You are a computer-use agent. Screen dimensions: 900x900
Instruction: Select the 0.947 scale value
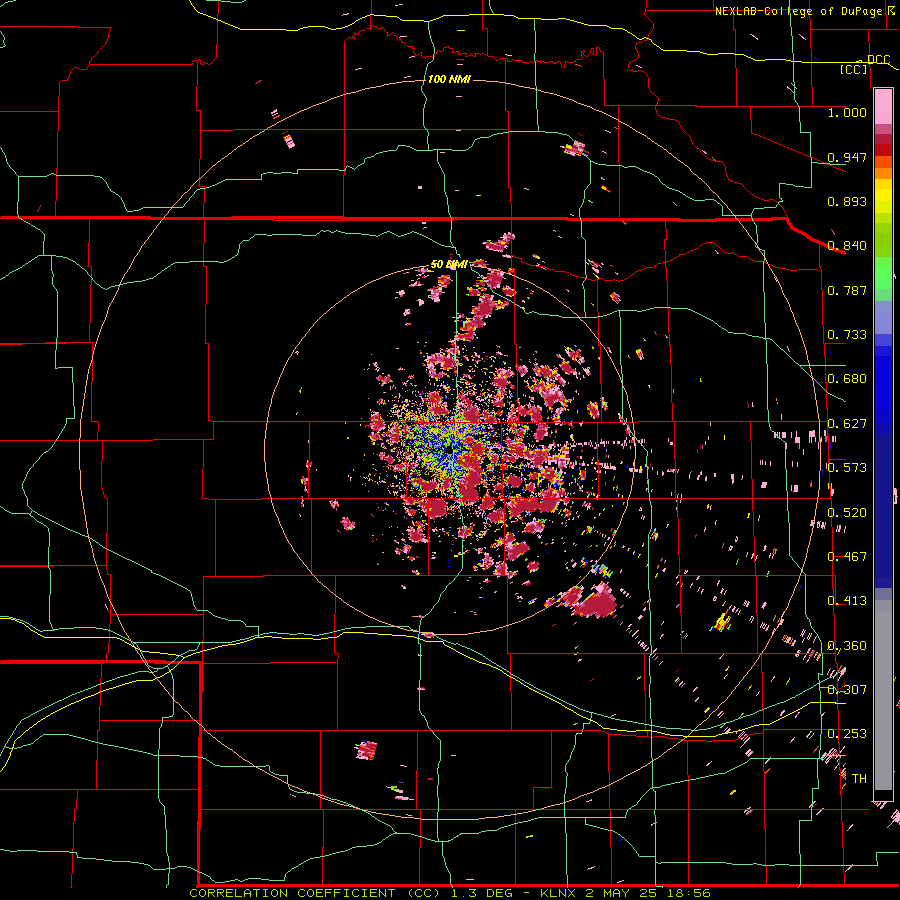click(x=847, y=157)
